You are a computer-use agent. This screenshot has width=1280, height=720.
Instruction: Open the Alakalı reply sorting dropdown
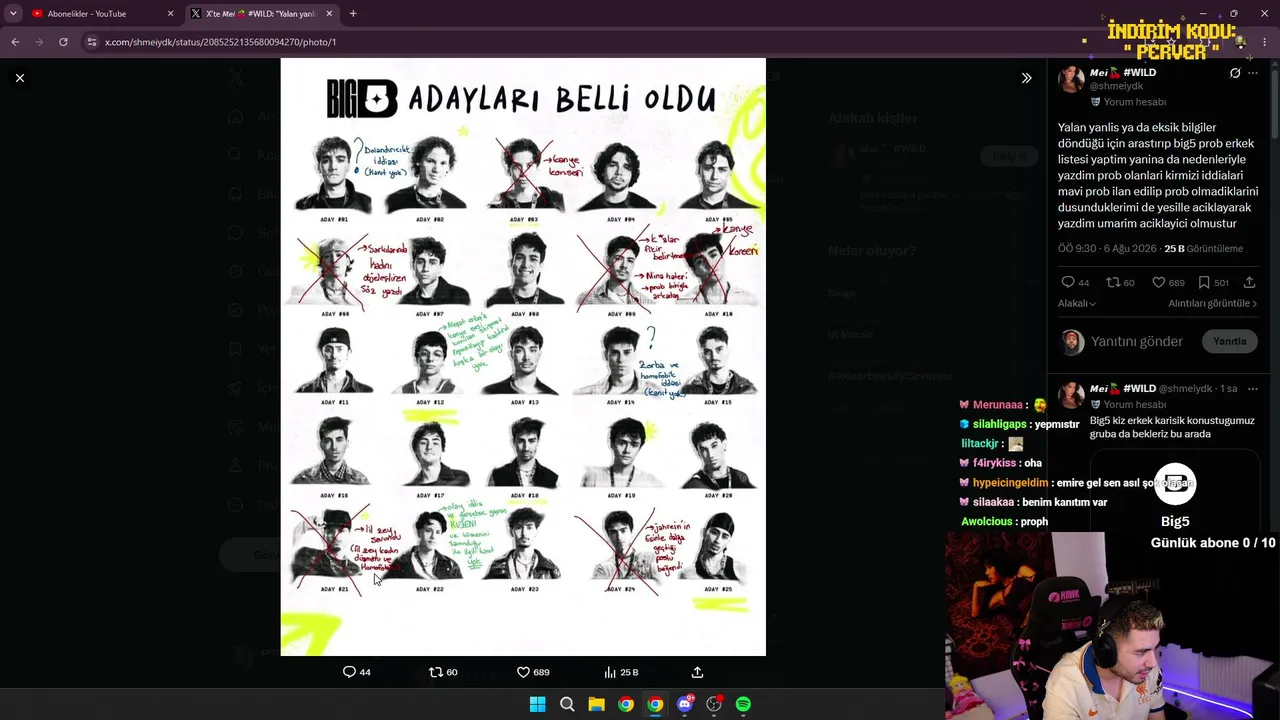(x=1077, y=303)
